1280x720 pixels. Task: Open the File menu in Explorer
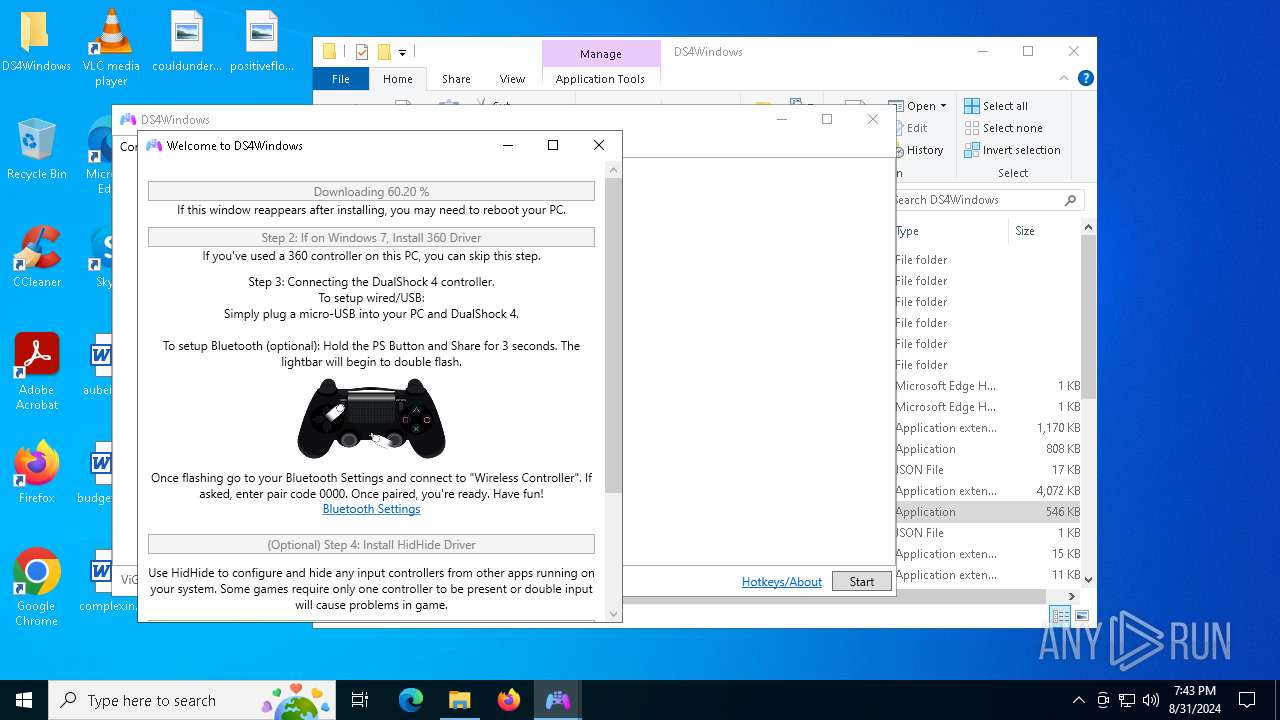tap(341, 79)
